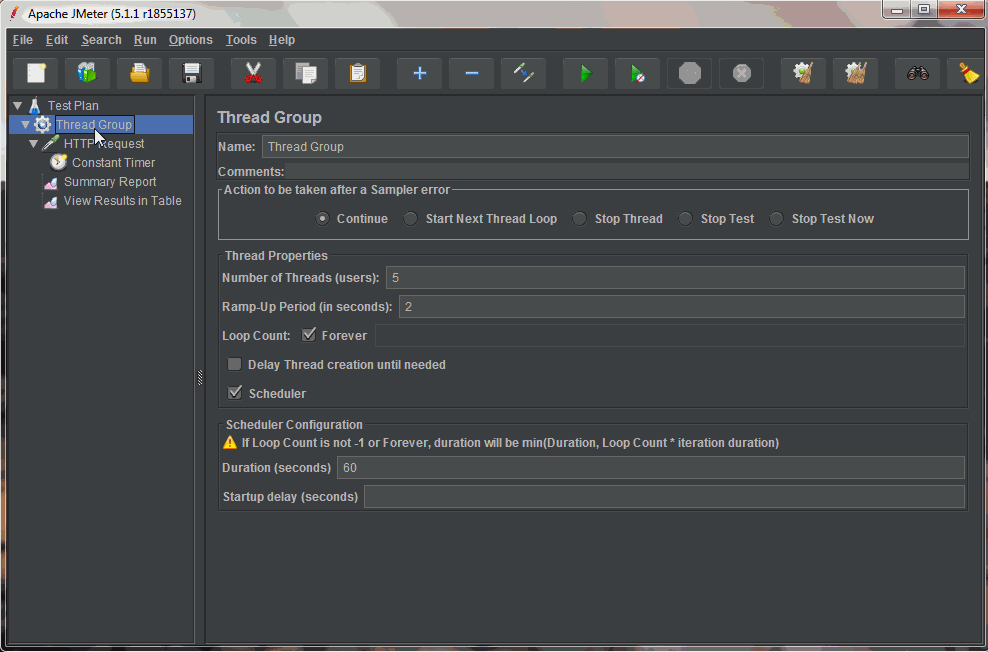Image resolution: width=988 pixels, height=652 pixels.
Task: Enable Delay Thread creation until needed
Action: coord(234,364)
